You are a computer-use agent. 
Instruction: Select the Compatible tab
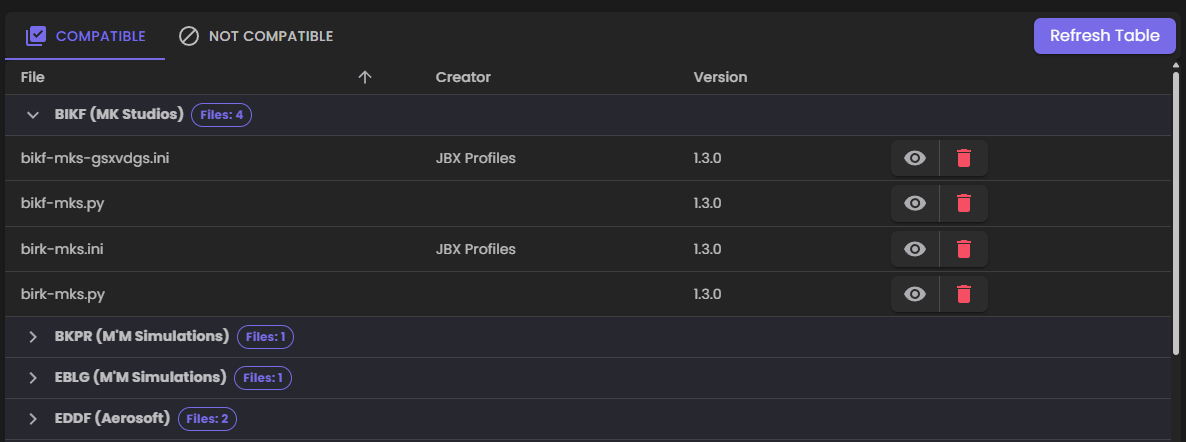pos(85,36)
